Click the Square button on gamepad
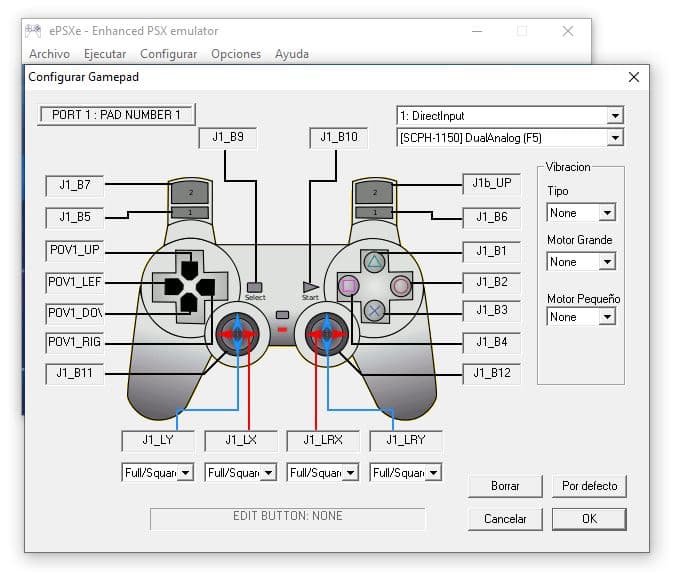 pos(348,286)
